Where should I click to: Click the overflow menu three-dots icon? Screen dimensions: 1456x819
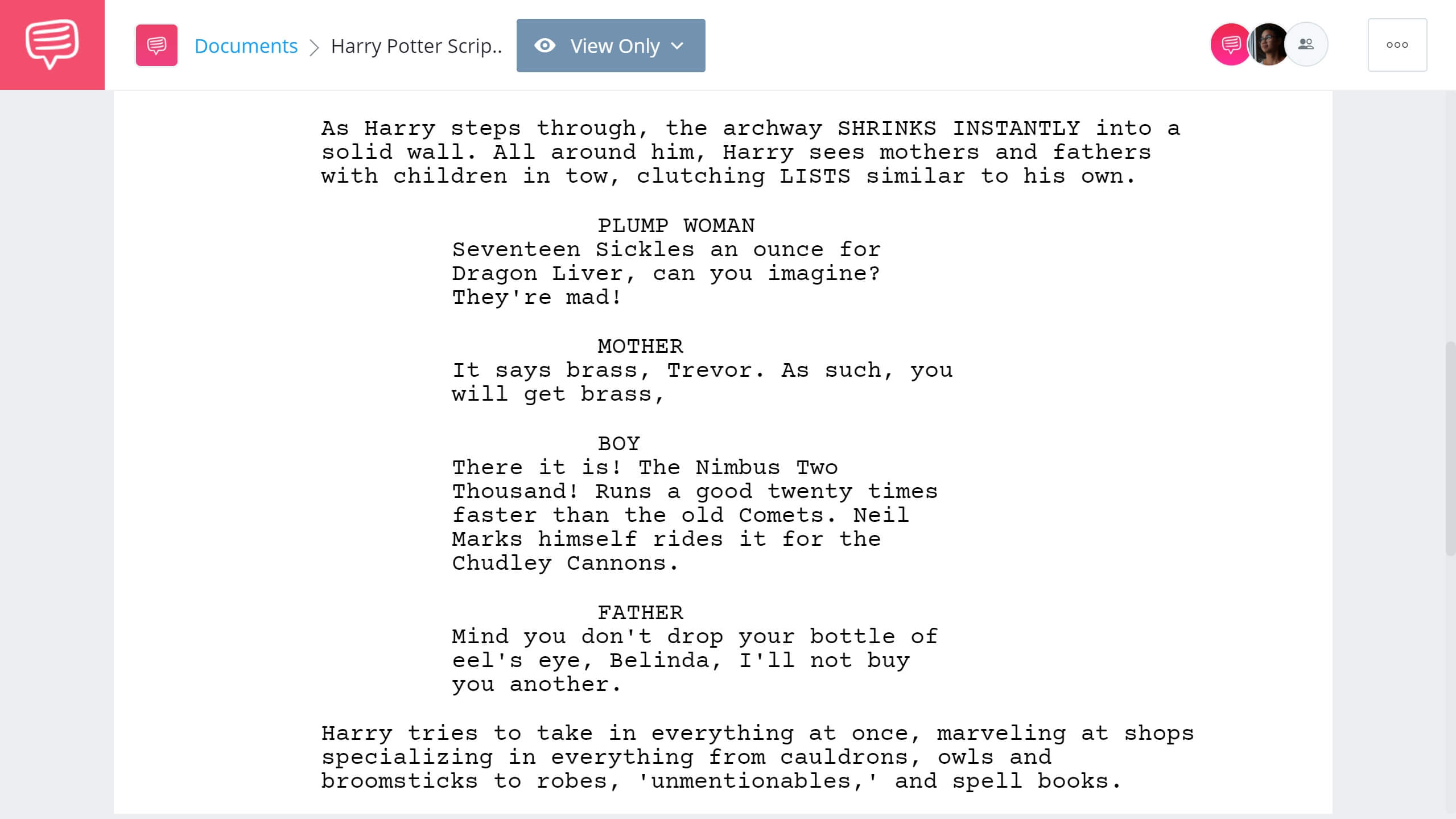tap(1397, 45)
